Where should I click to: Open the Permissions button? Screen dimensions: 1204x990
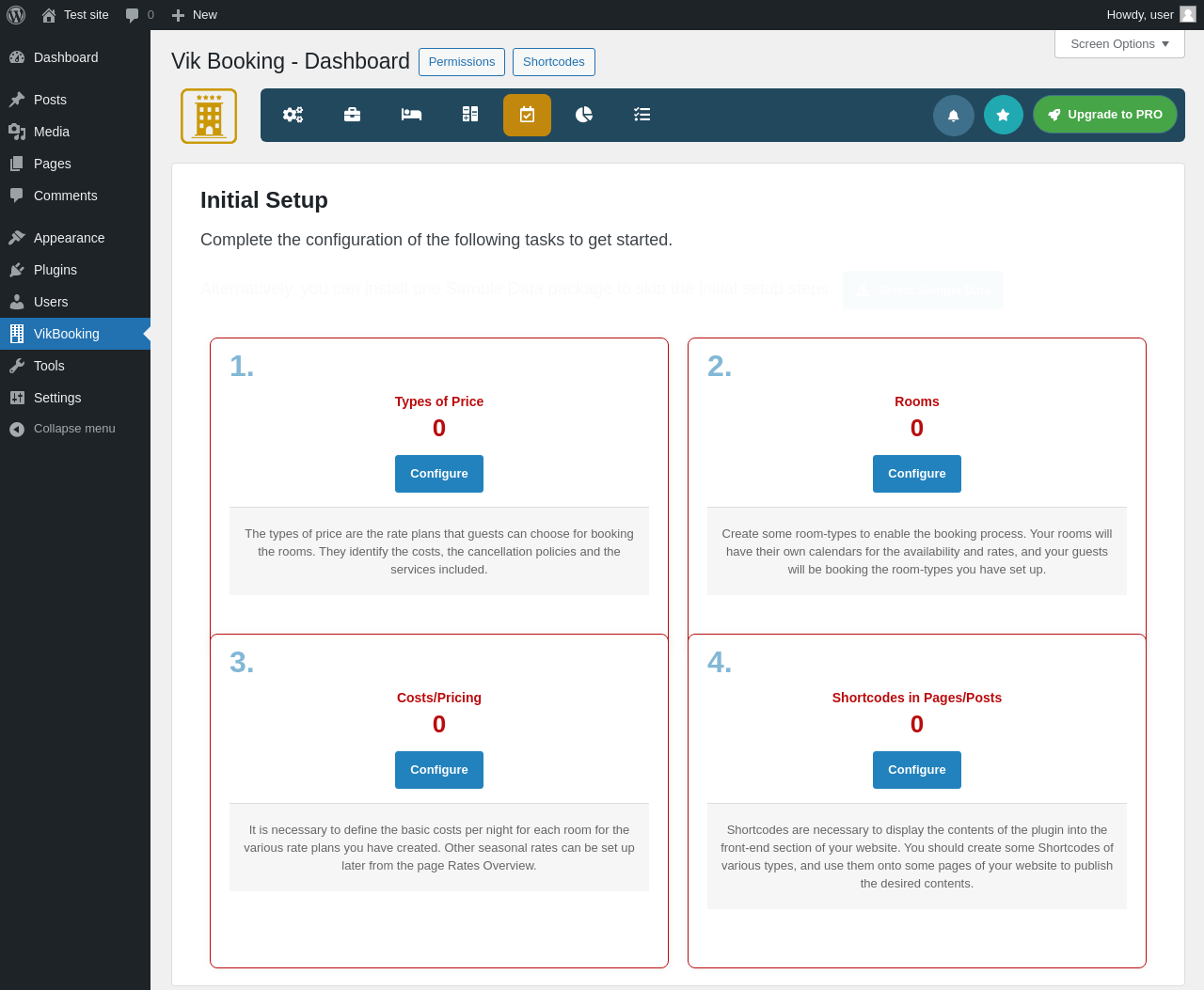[462, 62]
